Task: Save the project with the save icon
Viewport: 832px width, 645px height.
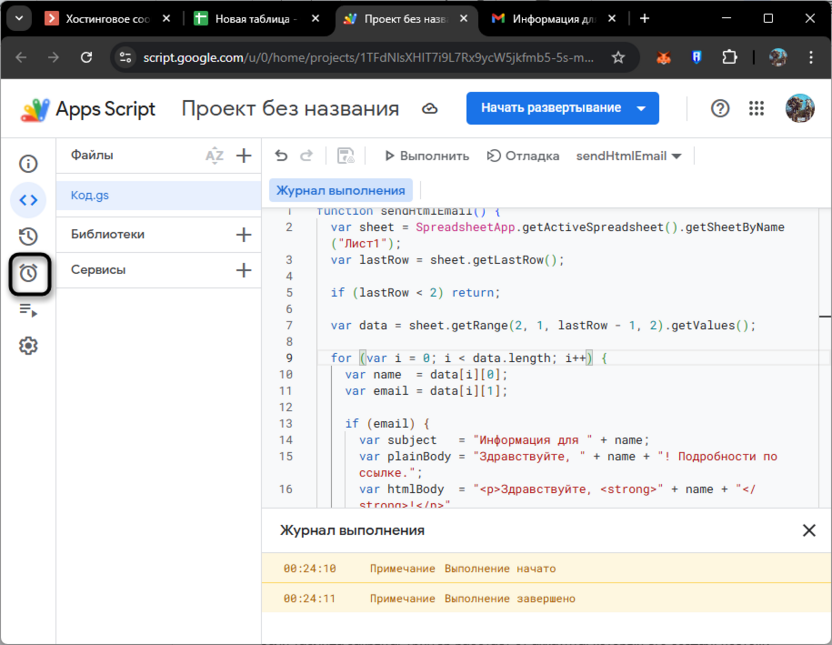Action: click(344, 155)
